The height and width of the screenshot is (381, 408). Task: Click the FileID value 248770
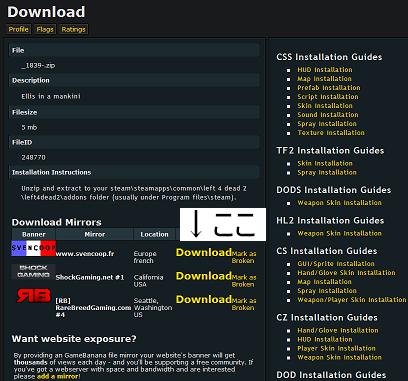pyautogui.click(x=33, y=157)
